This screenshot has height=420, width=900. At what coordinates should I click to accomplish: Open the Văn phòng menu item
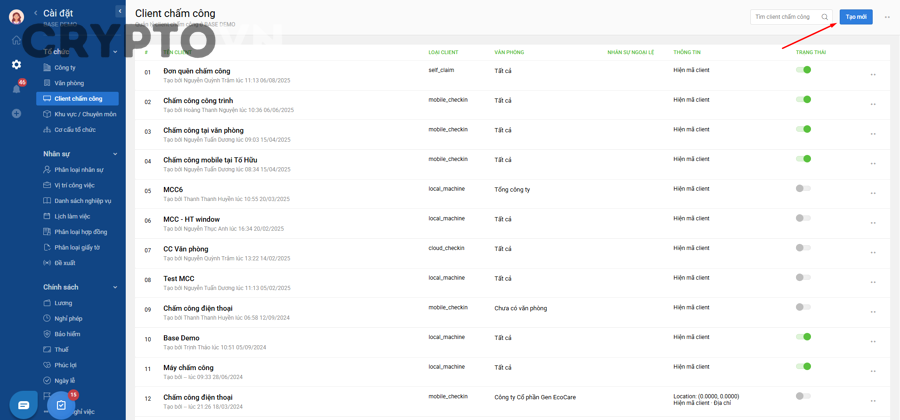tap(69, 83)
